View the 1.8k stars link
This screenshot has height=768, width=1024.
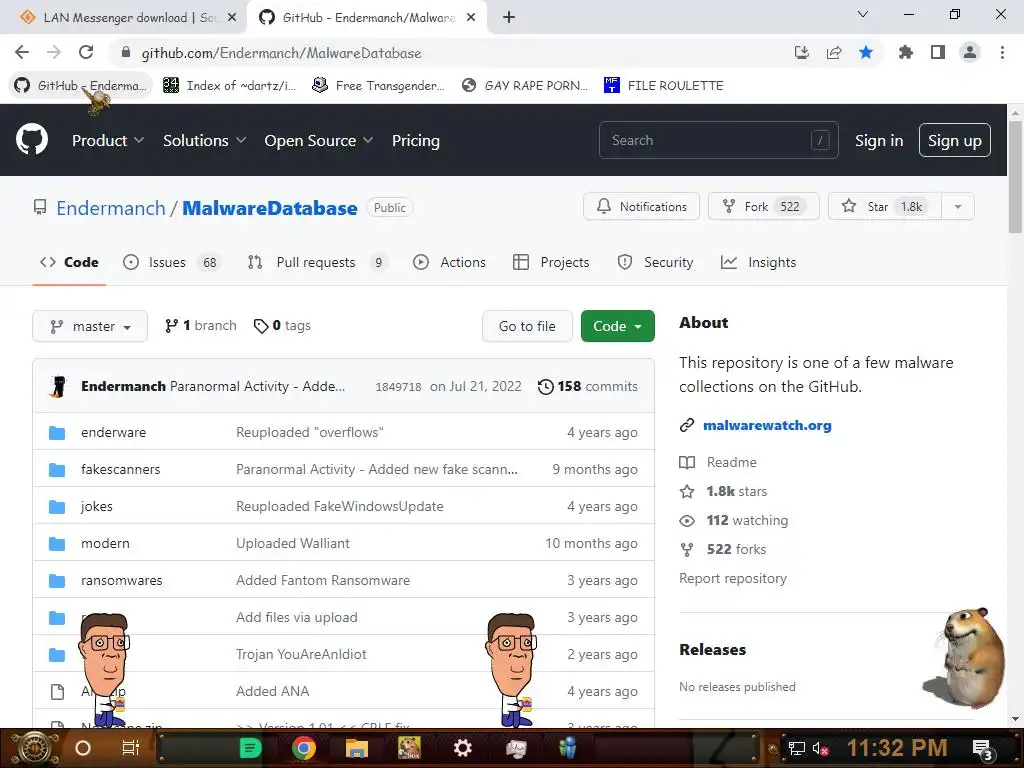click(723, 491)
